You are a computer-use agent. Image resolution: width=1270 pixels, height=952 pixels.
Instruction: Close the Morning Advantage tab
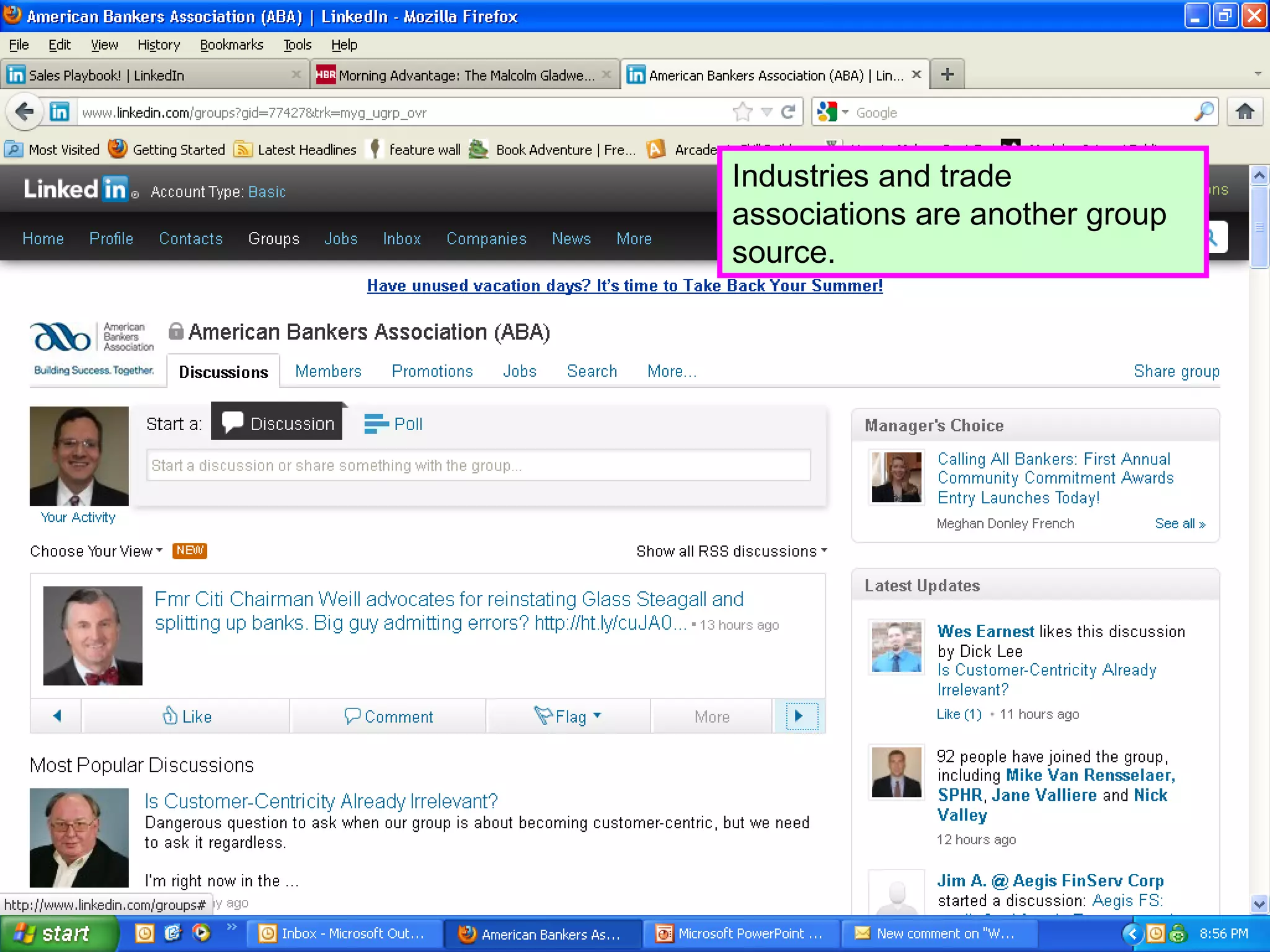pos(606,75)
